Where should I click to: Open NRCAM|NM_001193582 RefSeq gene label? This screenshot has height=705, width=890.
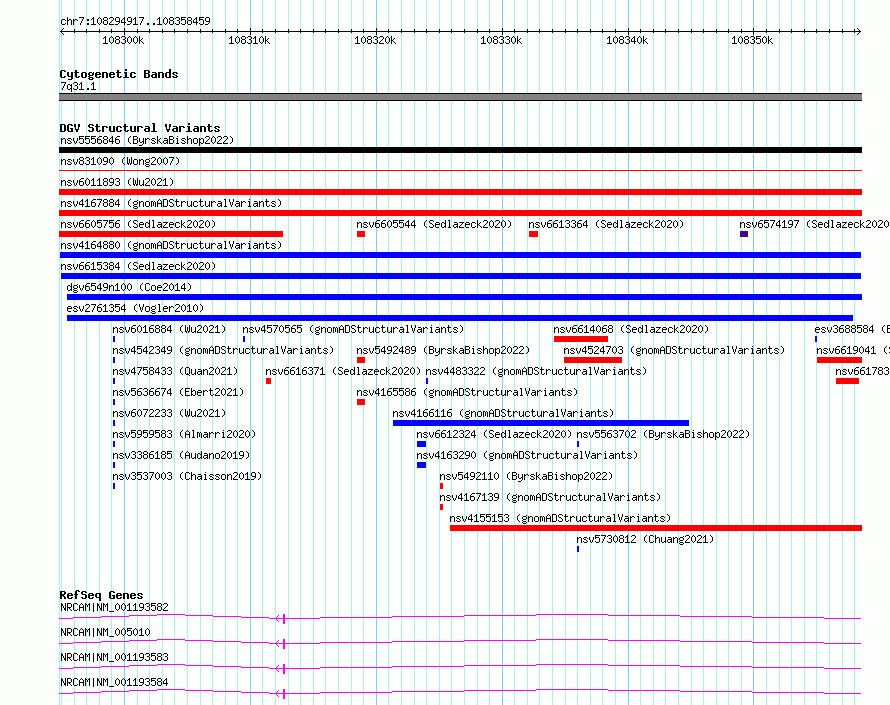tap(114, 607)
